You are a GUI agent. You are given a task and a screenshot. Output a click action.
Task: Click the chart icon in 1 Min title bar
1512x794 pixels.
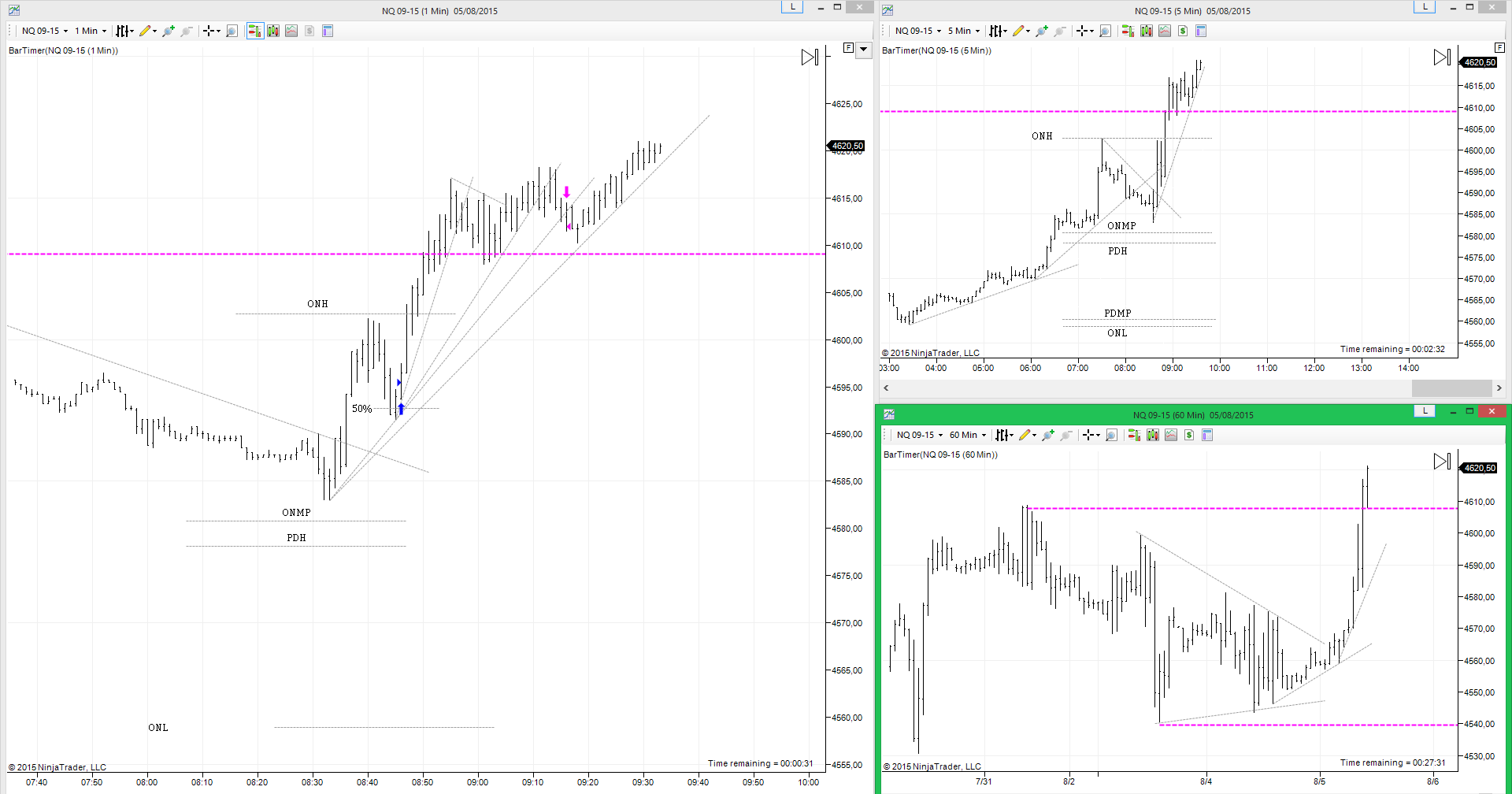click(14, 10)
